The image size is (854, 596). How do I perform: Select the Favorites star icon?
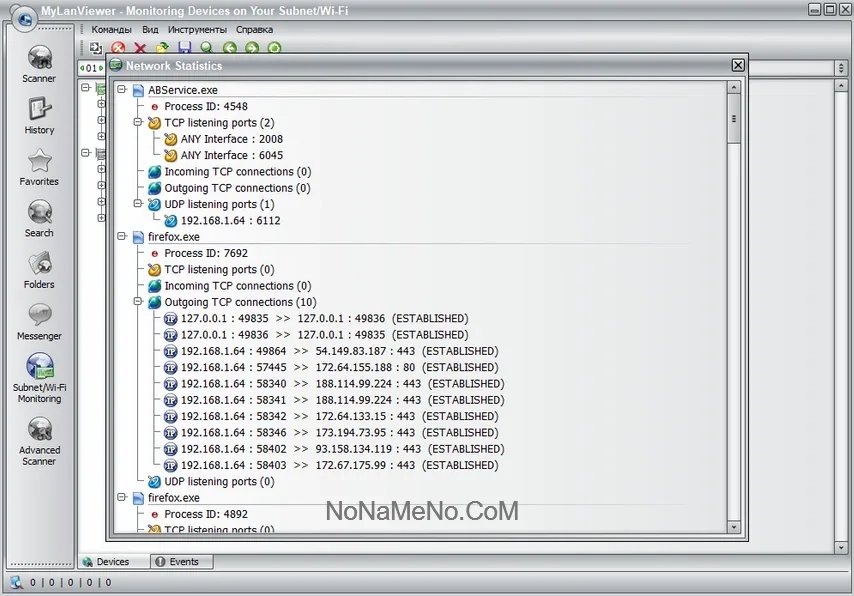pos(39,166)
